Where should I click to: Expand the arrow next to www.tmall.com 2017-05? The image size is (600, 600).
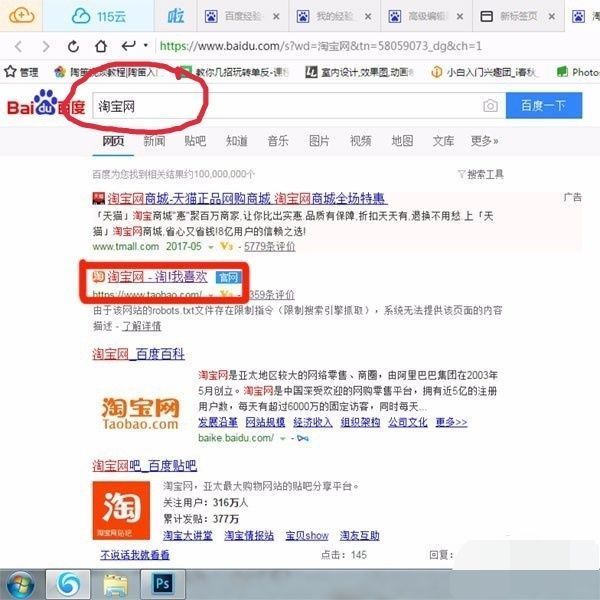click(x=210, y=247)
